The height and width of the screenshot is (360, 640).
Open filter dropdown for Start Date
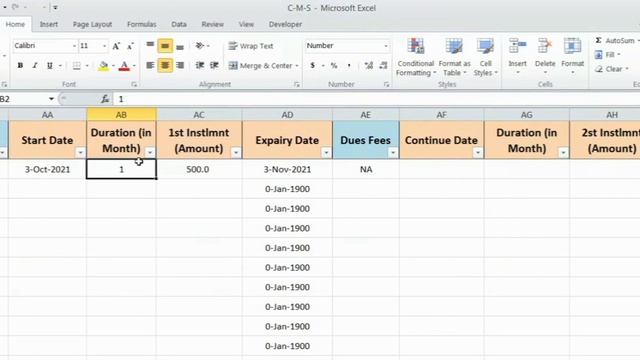[x=80, y=153]
